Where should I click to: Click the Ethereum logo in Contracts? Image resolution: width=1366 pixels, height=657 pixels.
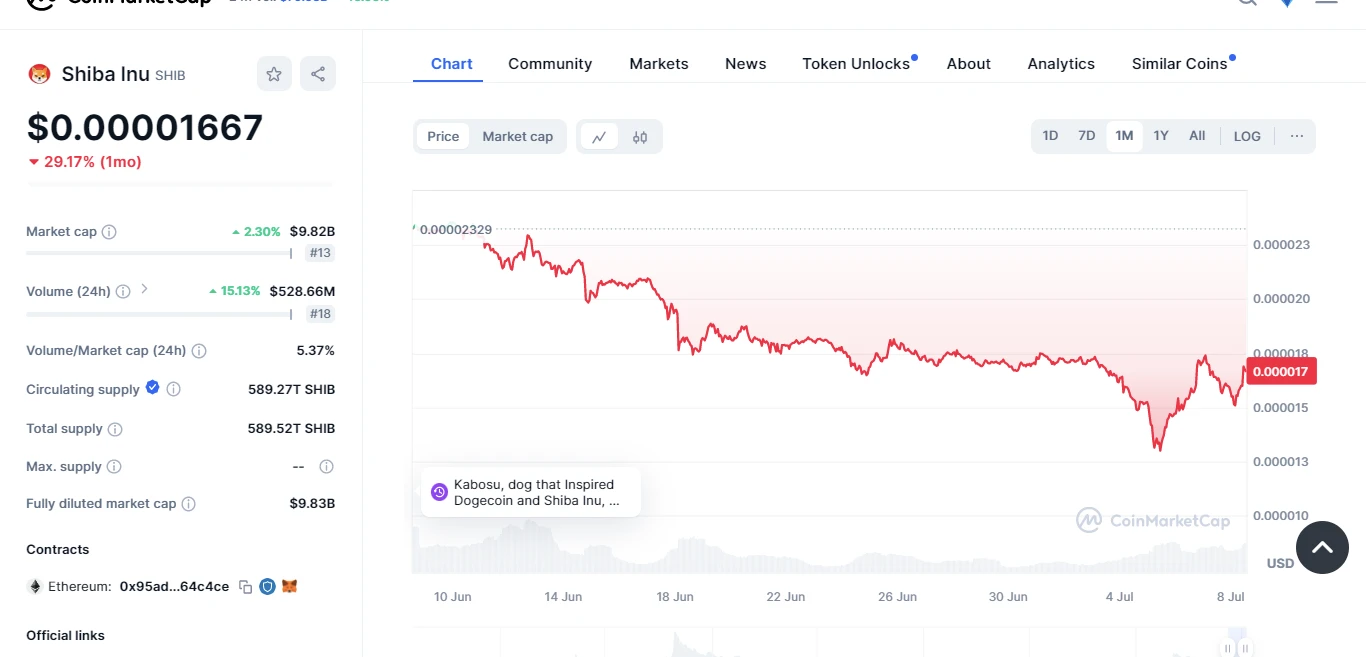point(35,587)
